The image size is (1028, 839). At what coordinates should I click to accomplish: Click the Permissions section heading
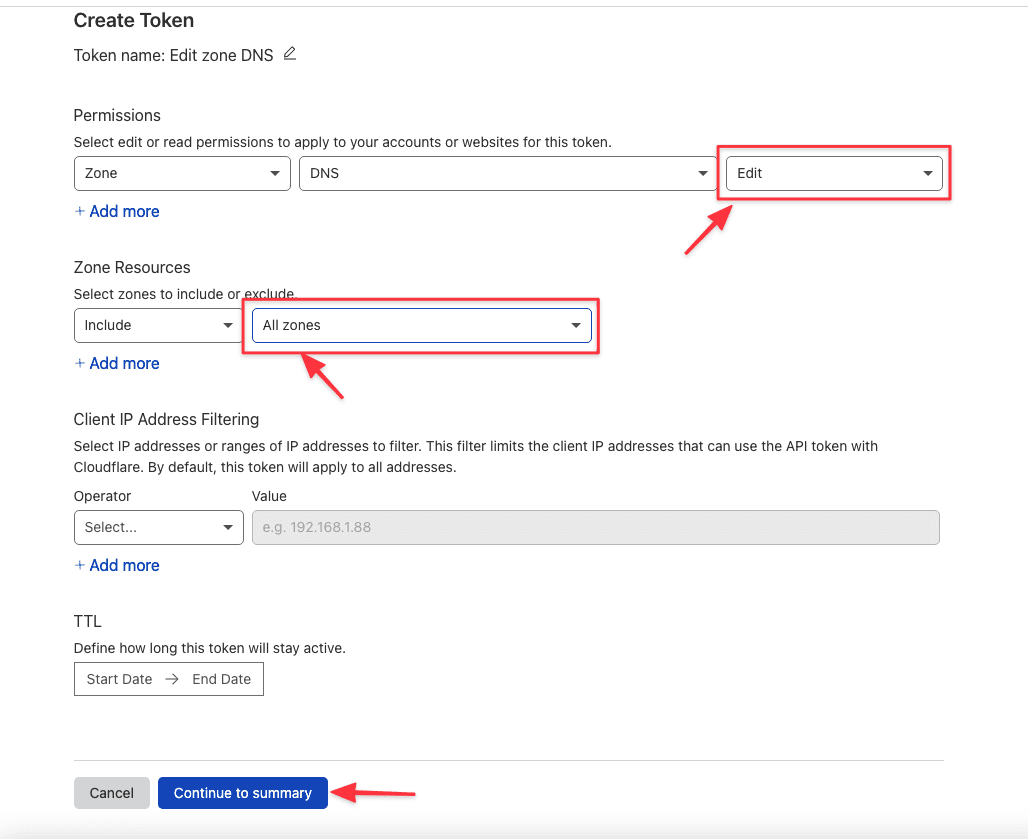pos(116,115)
